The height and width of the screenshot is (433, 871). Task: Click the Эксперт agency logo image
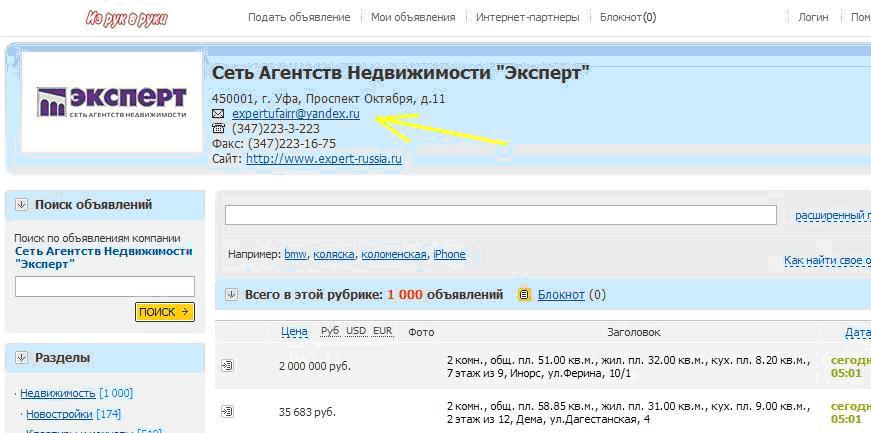(112, 102)
